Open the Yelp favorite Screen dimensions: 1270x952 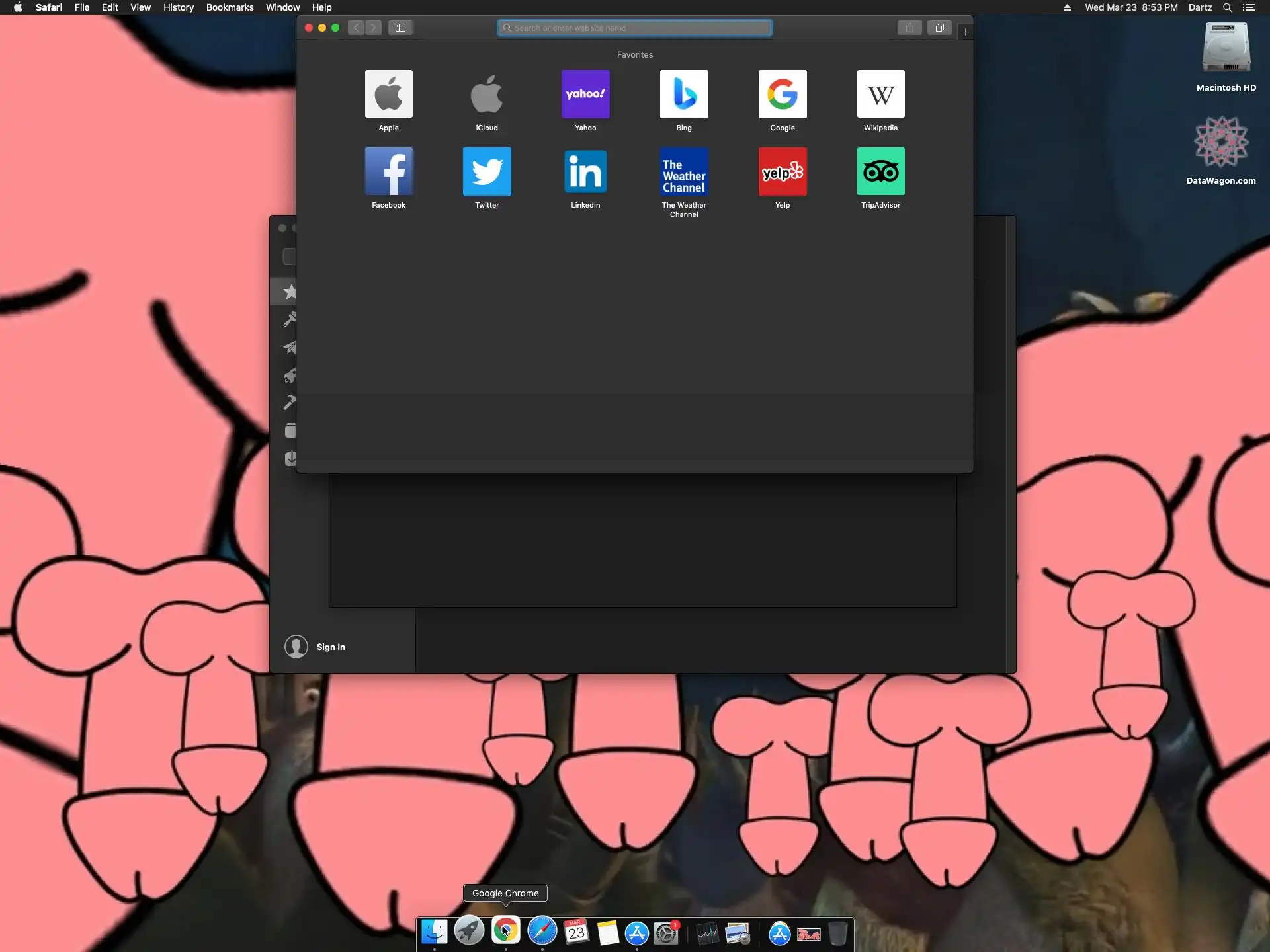[782, 171]
